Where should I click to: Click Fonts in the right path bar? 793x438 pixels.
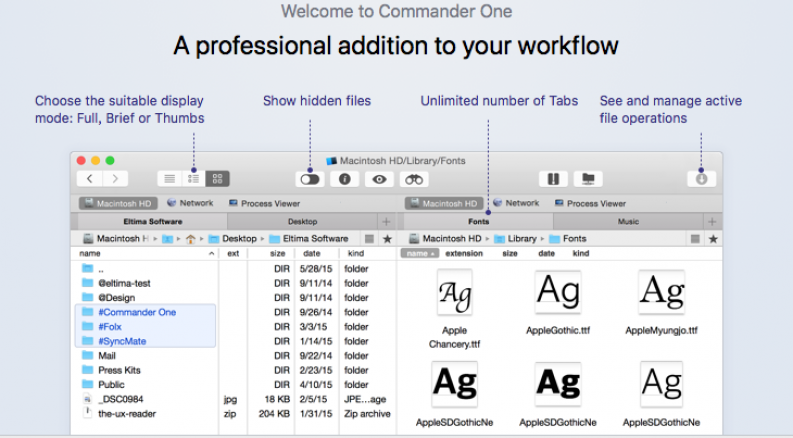pos(568,239)
